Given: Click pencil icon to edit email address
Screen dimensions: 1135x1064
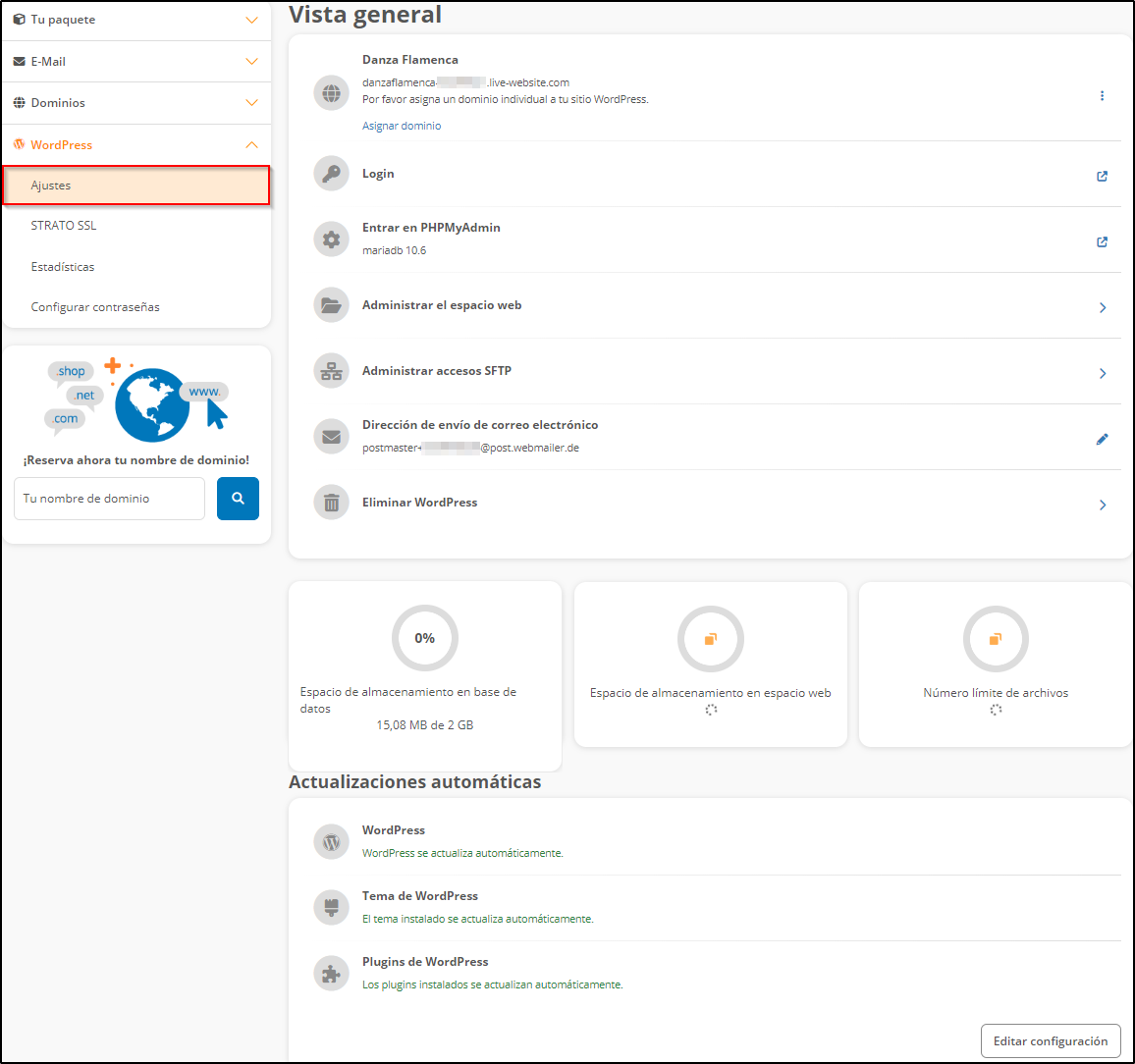Looking at the screenshot, I should 1102,440.
